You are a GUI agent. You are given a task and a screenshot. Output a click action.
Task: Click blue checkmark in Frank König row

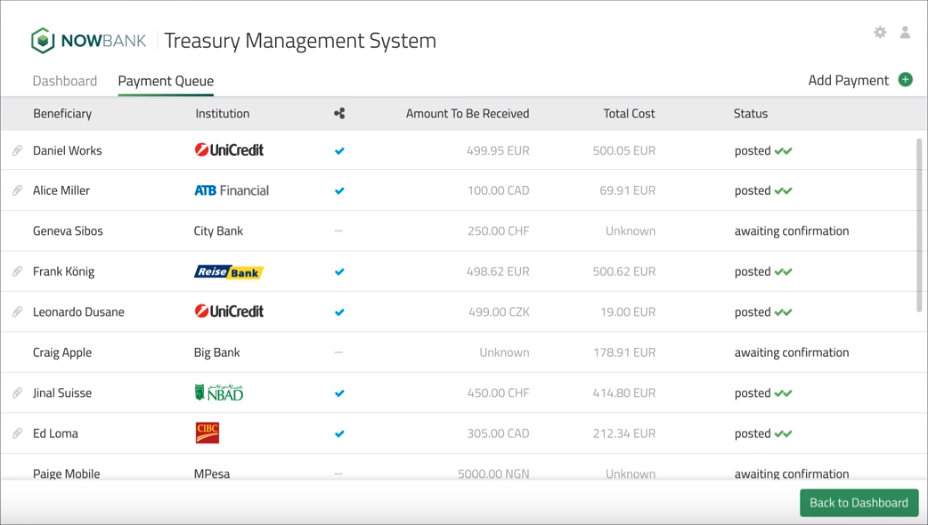click(339, 272)
